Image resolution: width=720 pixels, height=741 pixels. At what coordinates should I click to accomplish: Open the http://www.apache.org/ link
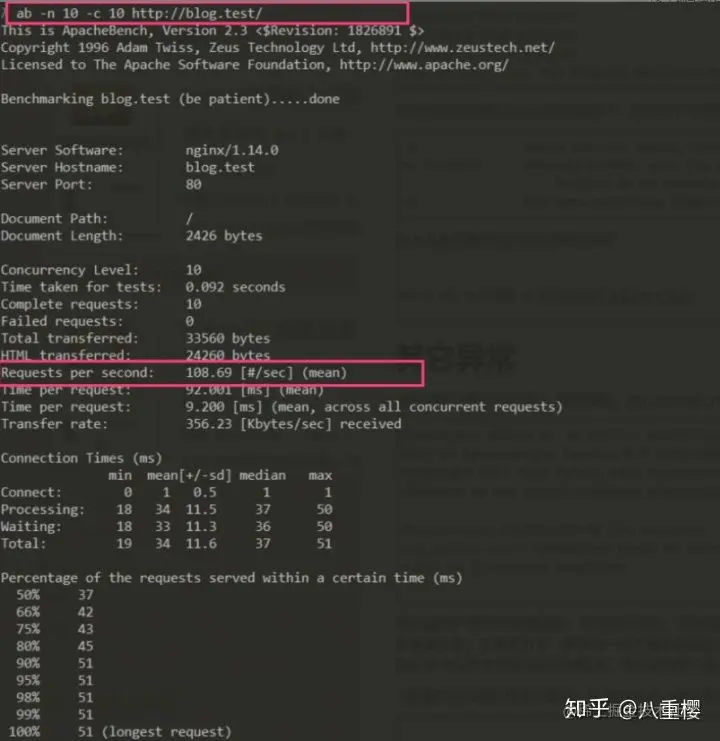point(424,65)
